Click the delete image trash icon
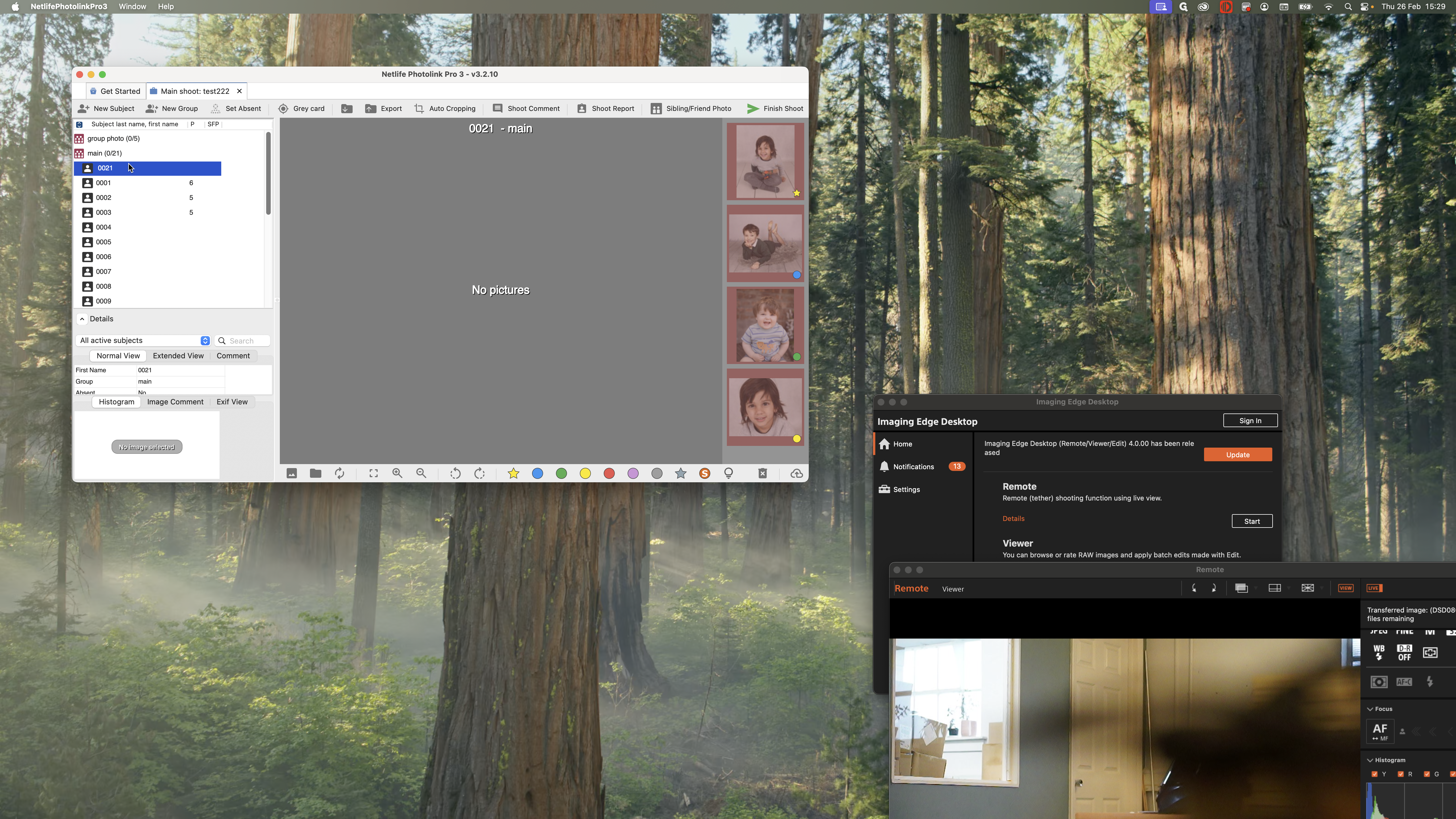 [762, 474]
